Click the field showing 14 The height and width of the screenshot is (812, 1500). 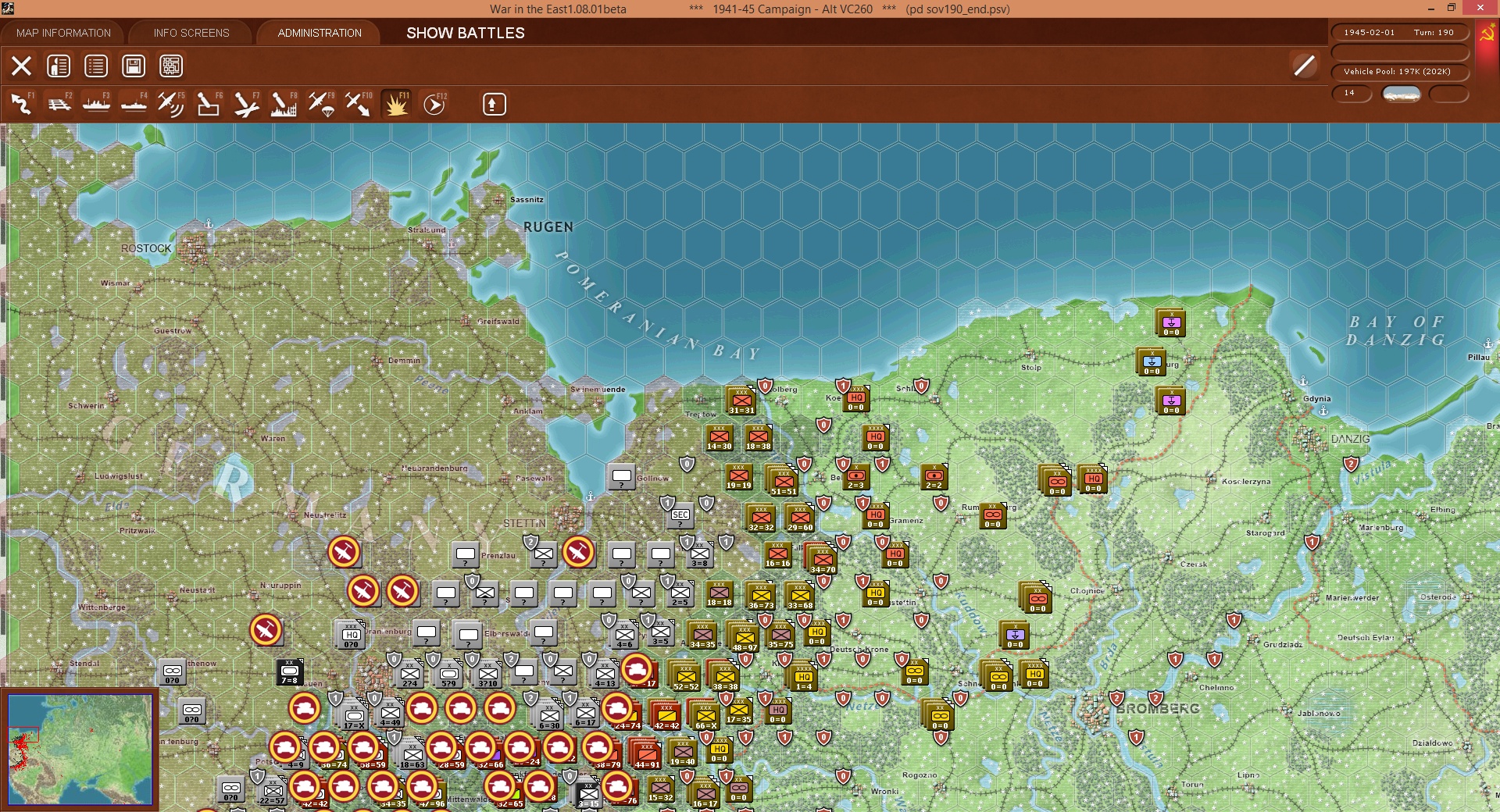tap(1352, 93)
